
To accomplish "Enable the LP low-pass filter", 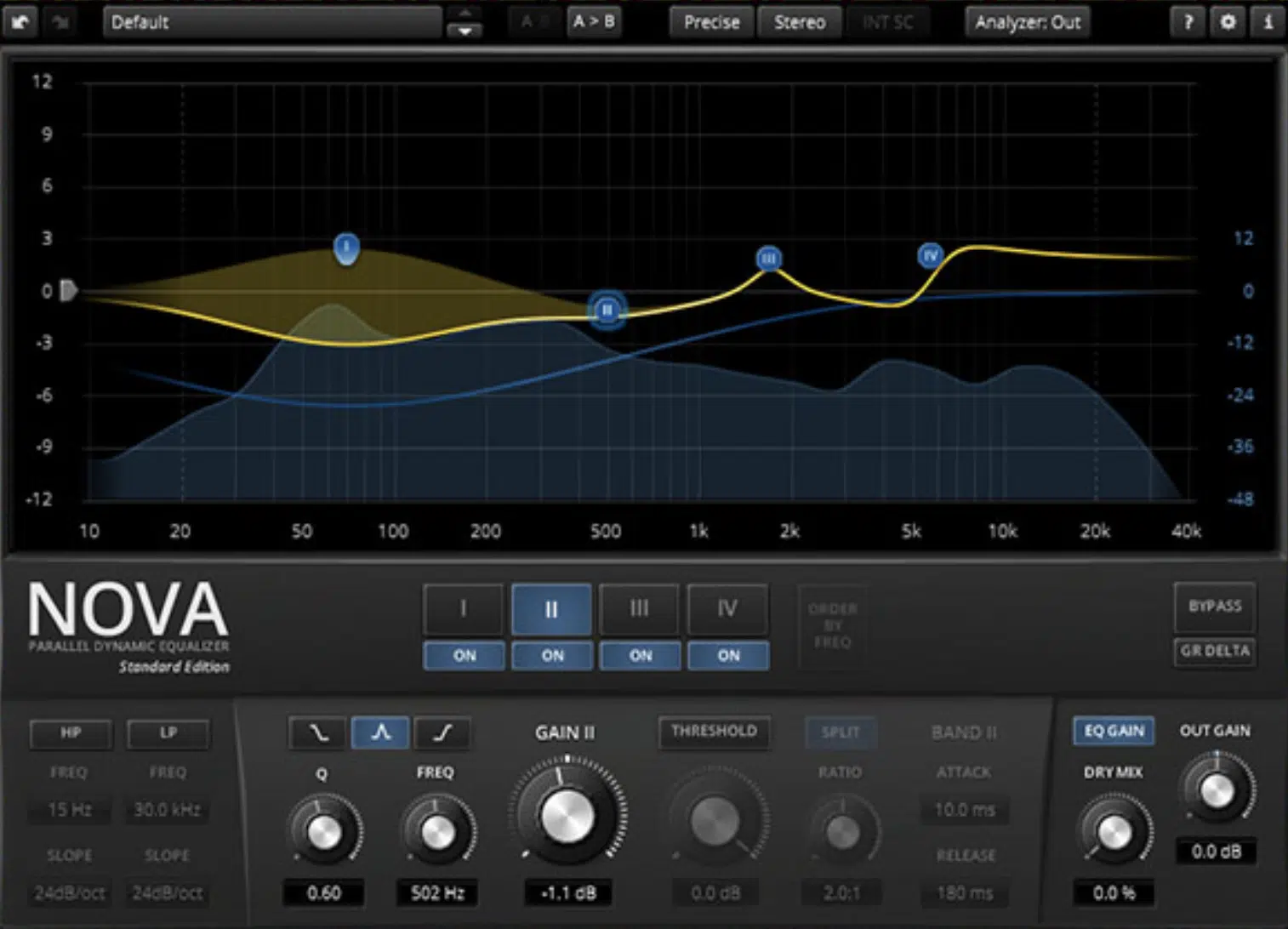I will [168, 733].
